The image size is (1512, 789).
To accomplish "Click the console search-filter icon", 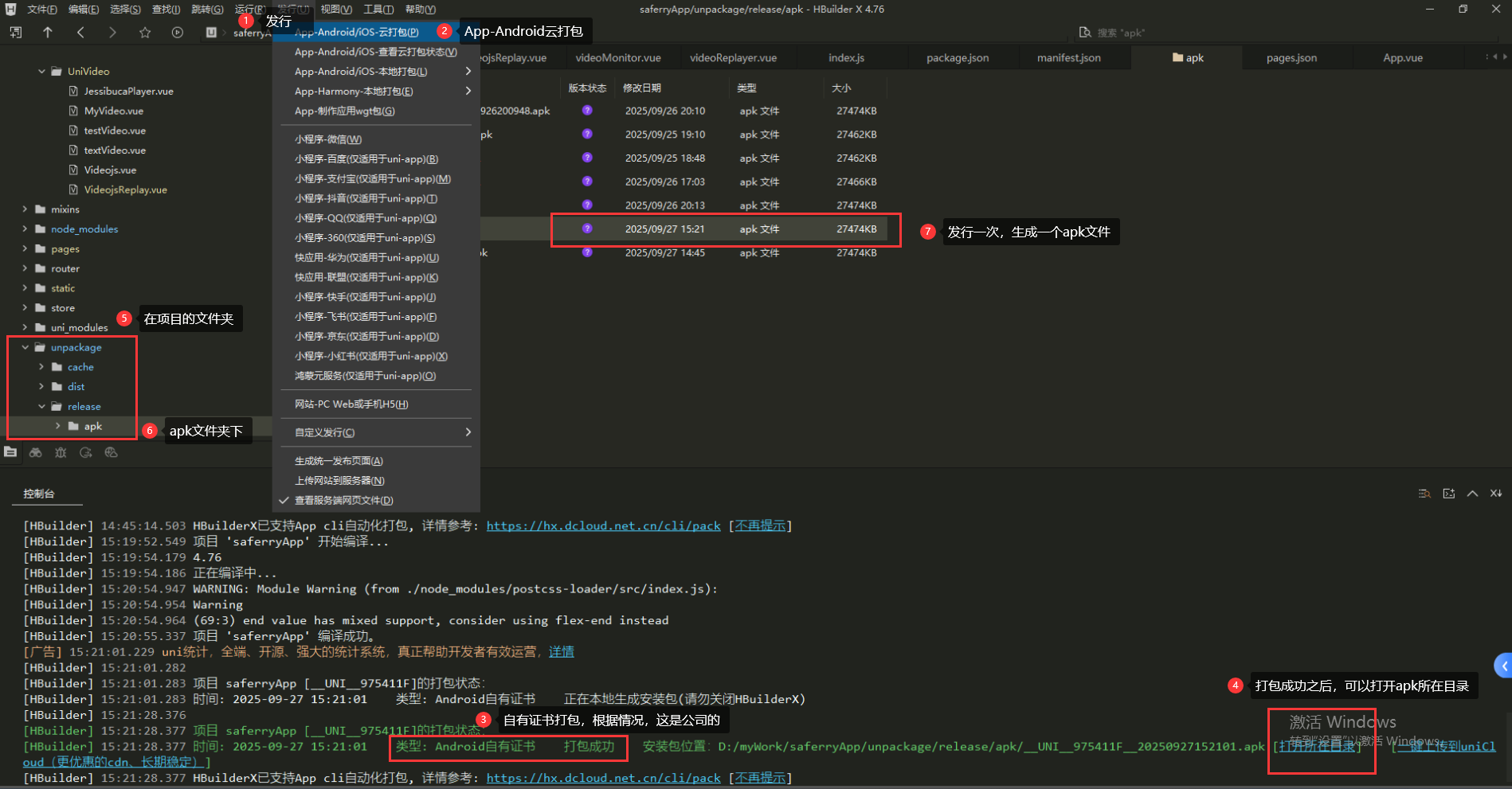I will (1424, 494).
